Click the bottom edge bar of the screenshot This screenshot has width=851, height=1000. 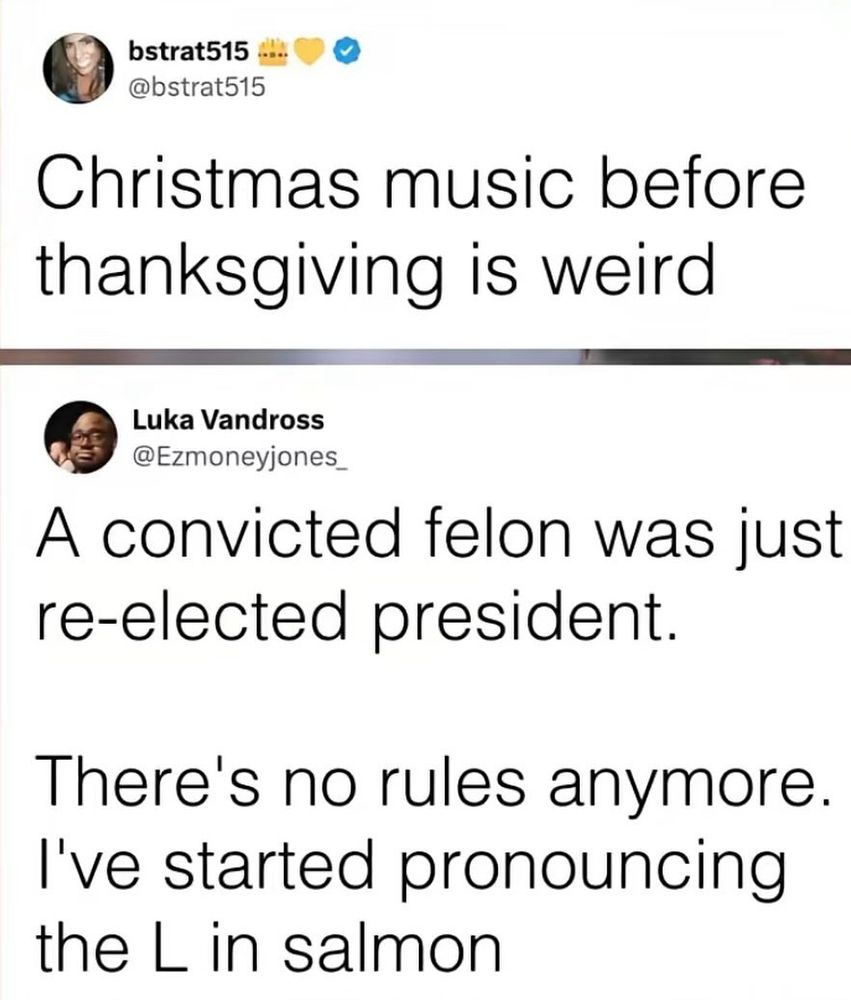click(425, 996)
